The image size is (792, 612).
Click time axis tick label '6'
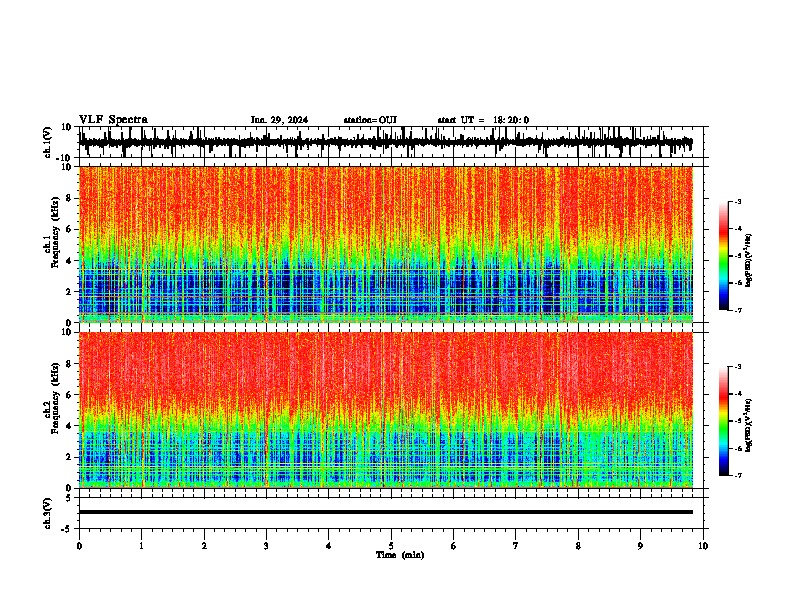pos(454,546)
